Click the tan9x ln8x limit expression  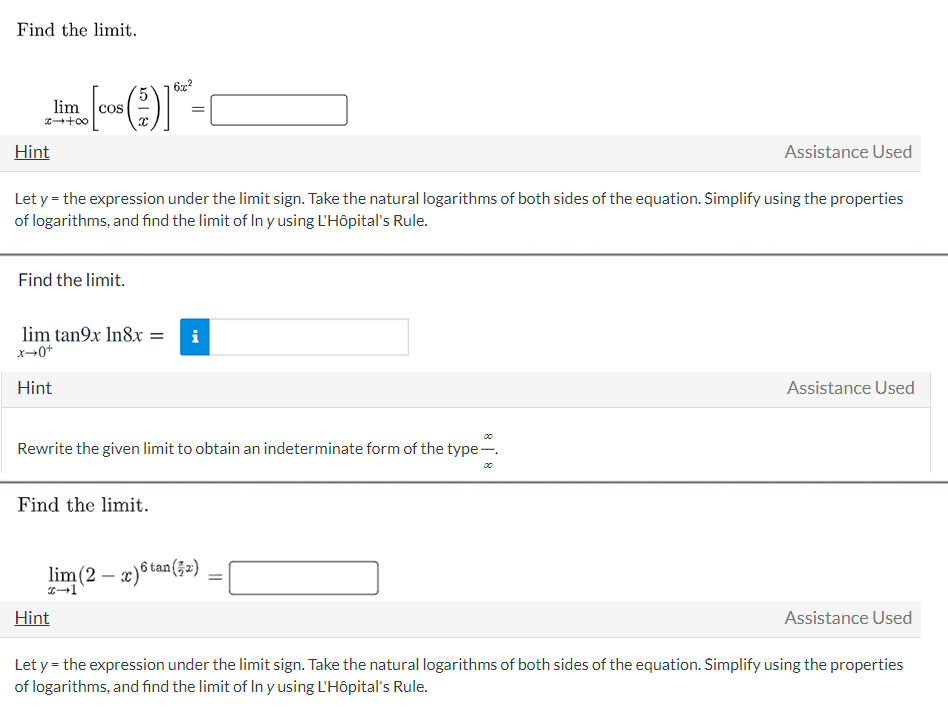point(85,336)
